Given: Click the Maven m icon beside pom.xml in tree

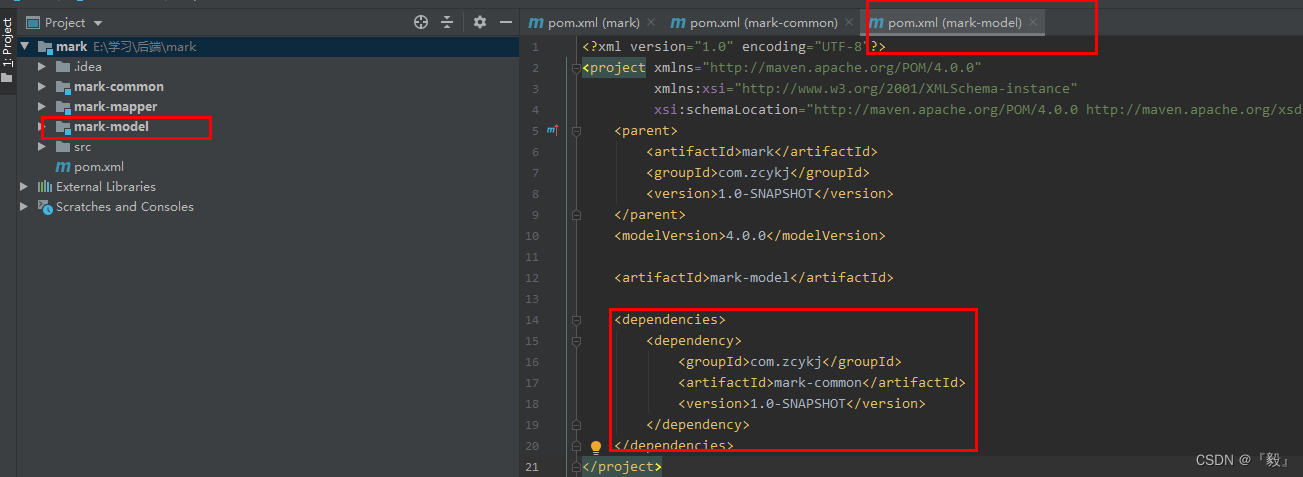Looking at the screenshot, I should (x=63, y=167).
